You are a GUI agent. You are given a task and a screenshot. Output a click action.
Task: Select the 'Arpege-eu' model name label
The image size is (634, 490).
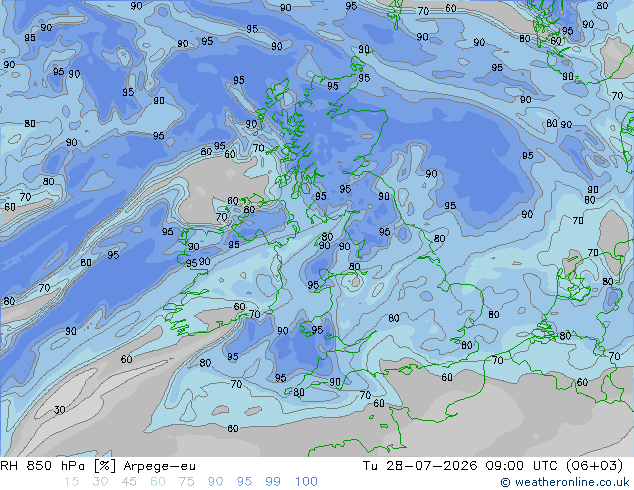tap(159, 466)
